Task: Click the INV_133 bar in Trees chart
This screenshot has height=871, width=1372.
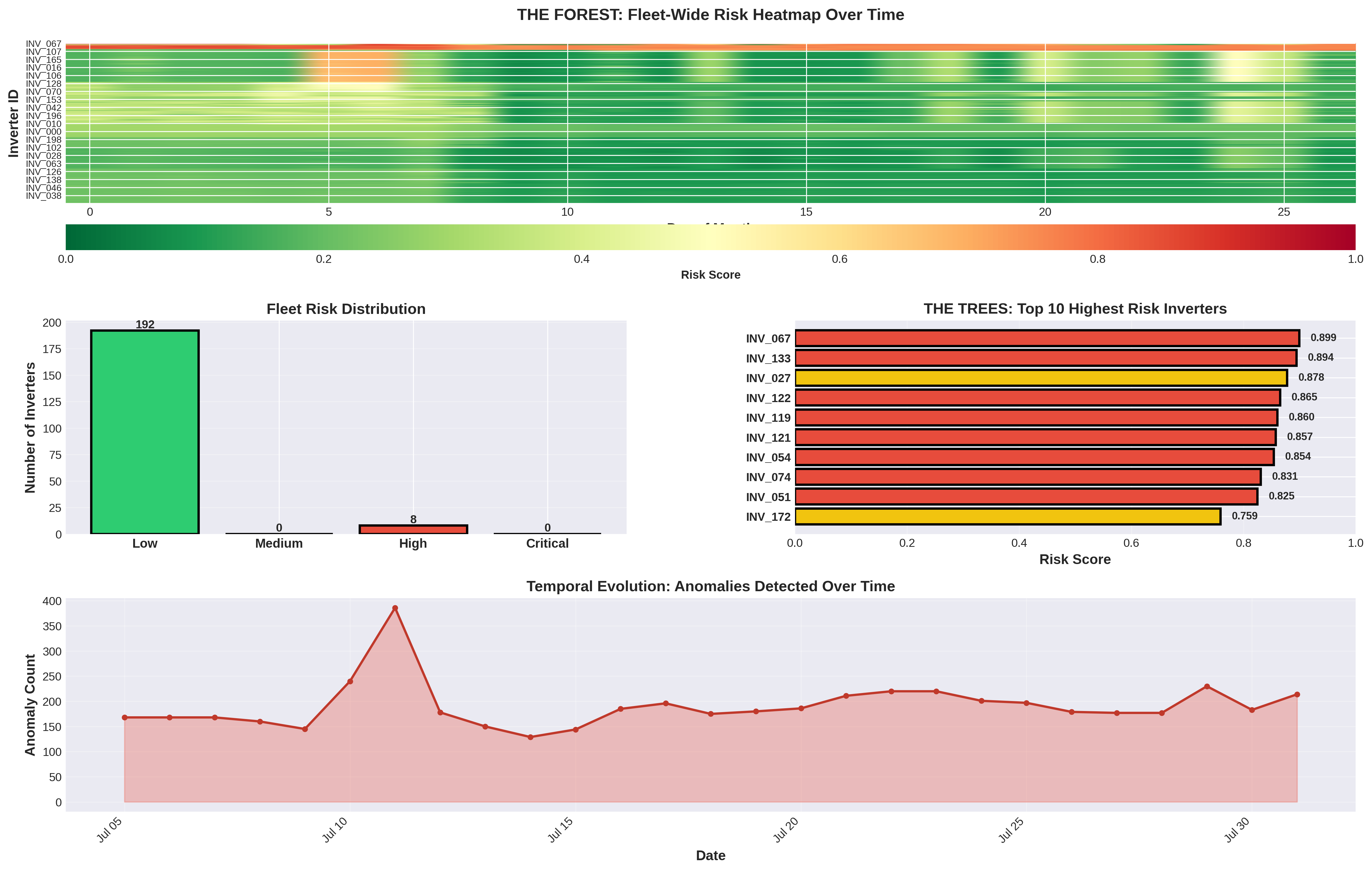Action: pyautogui.click(x=1046, y=358)
